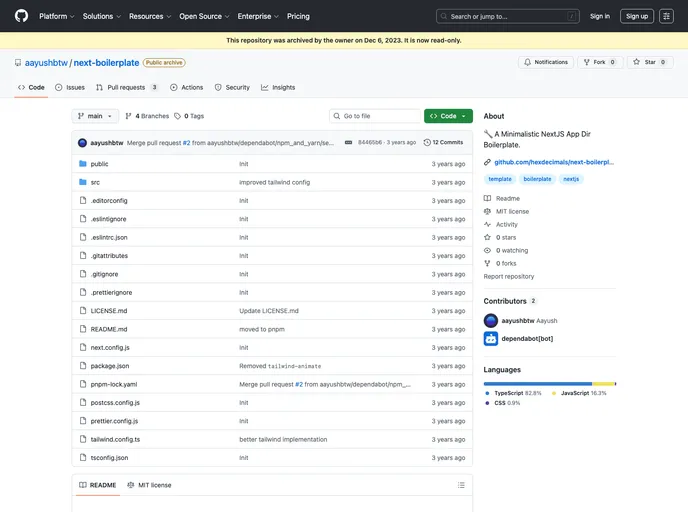Open the tailwind.config.ts file
This screenshot has height=512, width=688.
pyautogui.click(x=115, y=439)
